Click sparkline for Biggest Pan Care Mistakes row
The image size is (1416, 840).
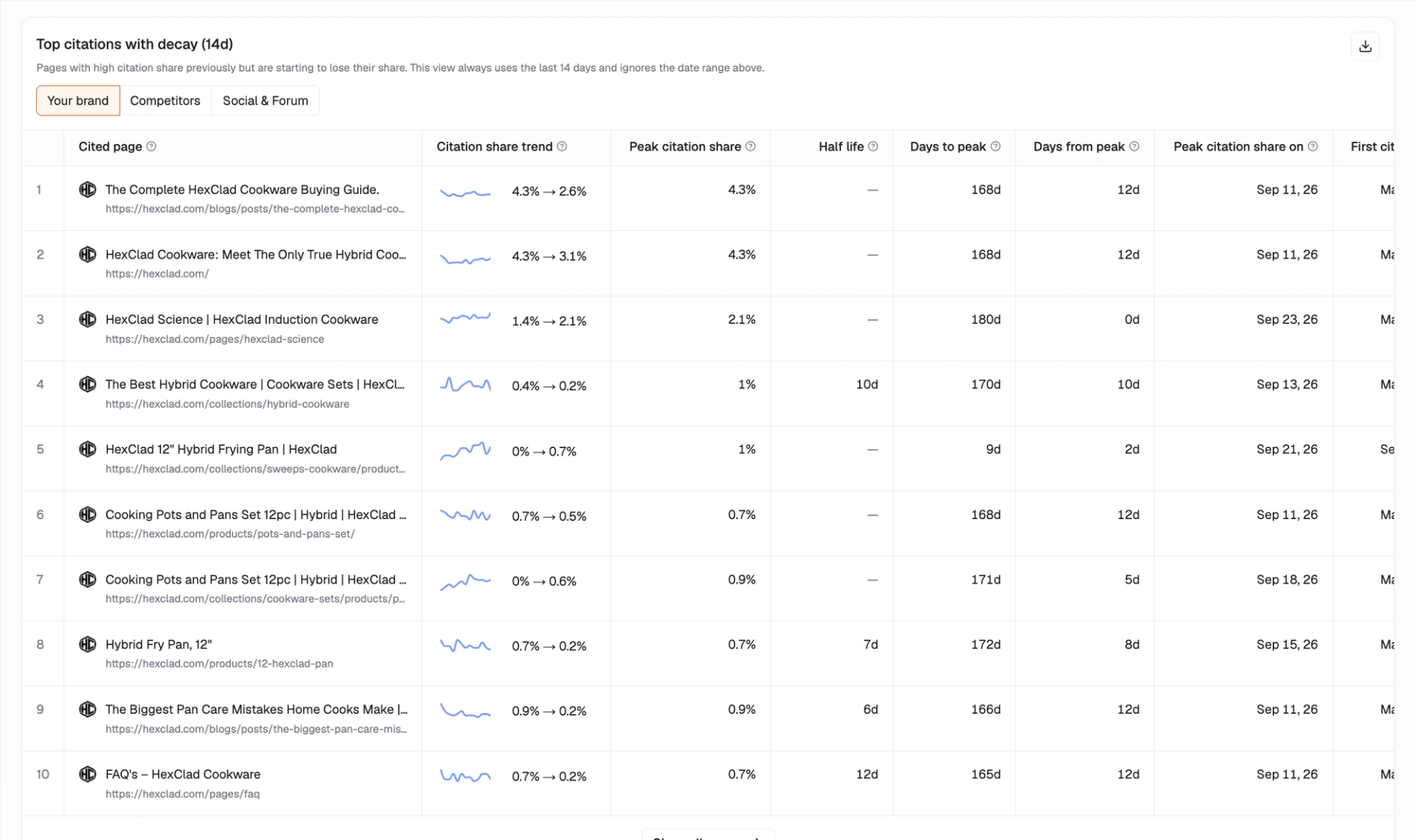[x=465, y=711]
